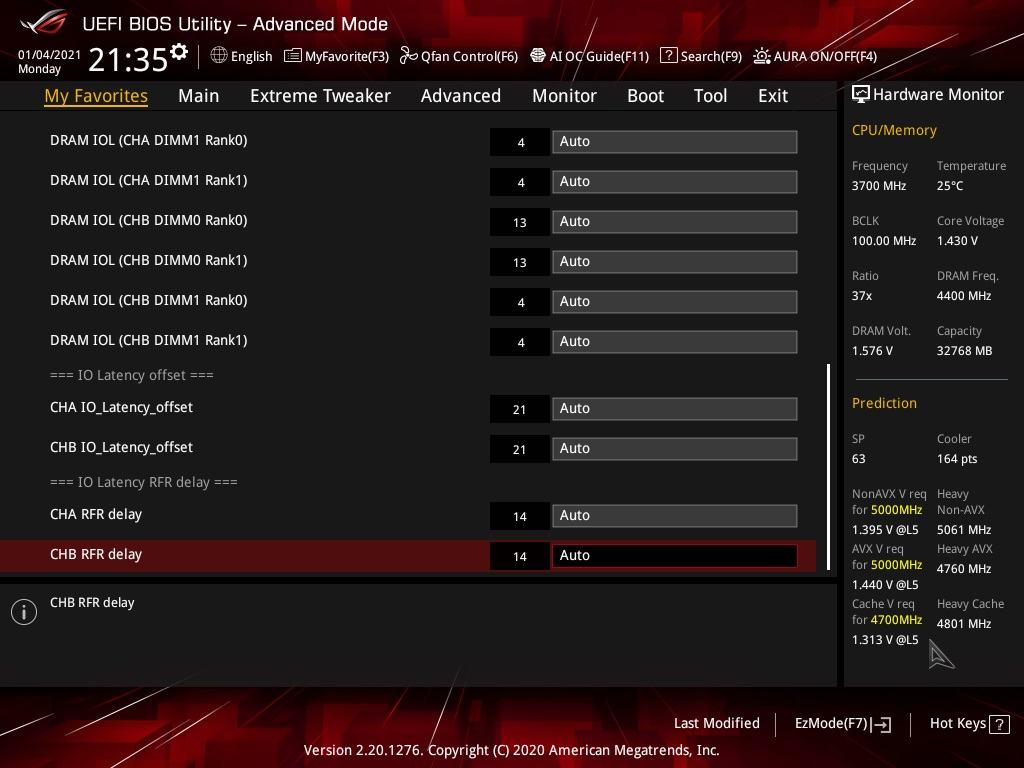Open the My Favorites tab
Image resolution: width=1024 pixels, height=768 pixels.
(96, 96)
